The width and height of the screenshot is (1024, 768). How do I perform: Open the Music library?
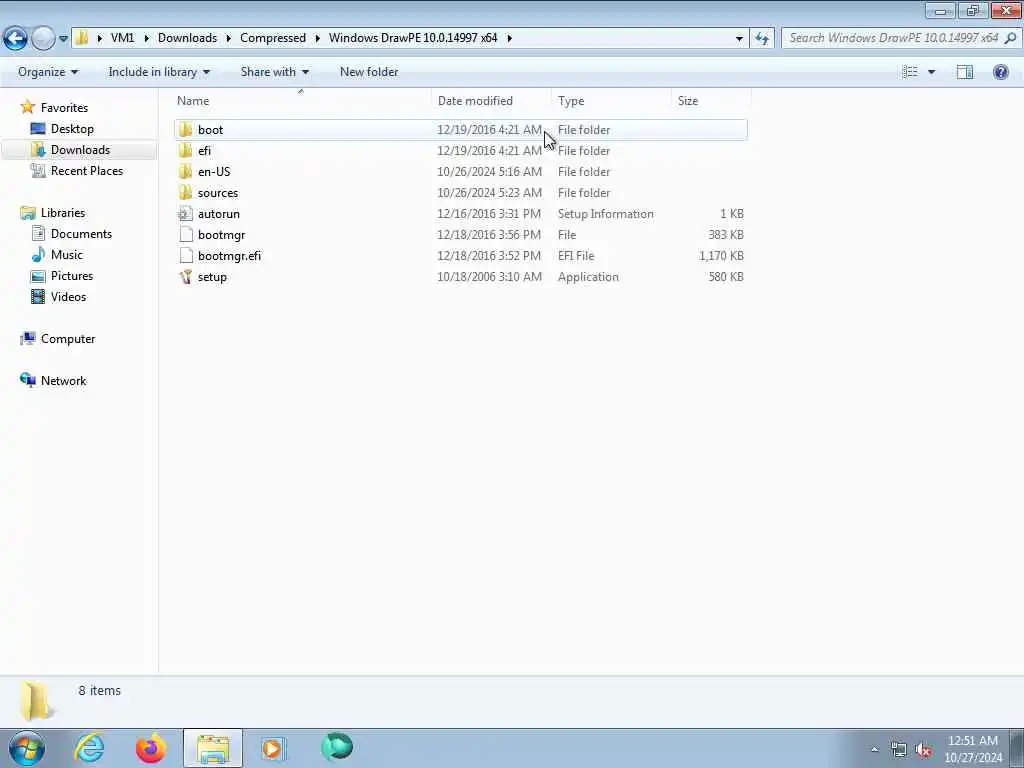(x=67, y=255)
